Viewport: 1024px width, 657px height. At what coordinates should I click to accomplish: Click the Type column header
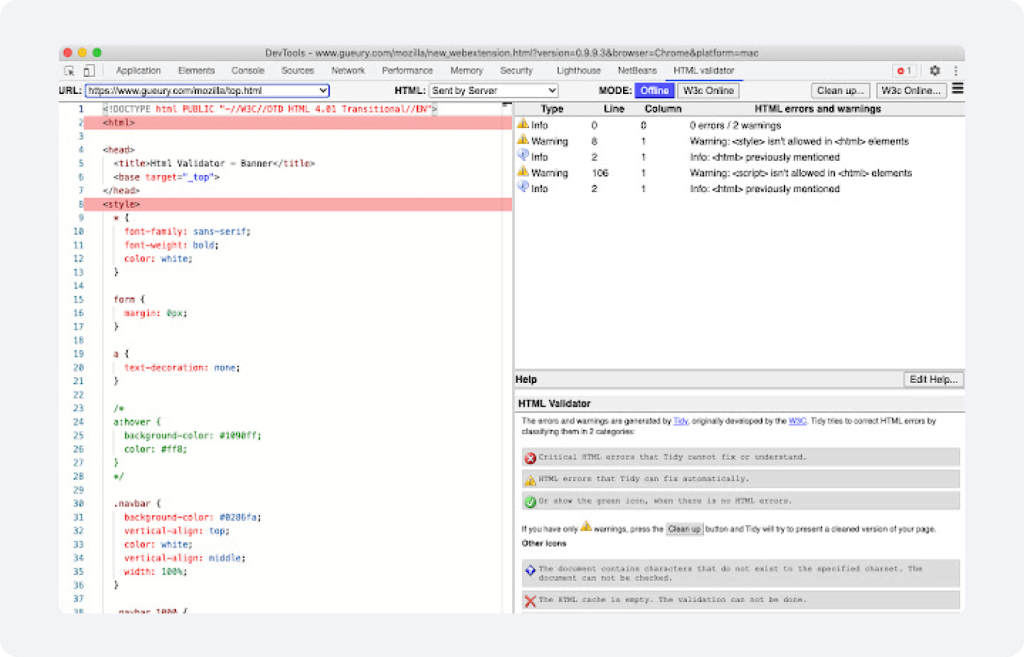coord(552,109)
